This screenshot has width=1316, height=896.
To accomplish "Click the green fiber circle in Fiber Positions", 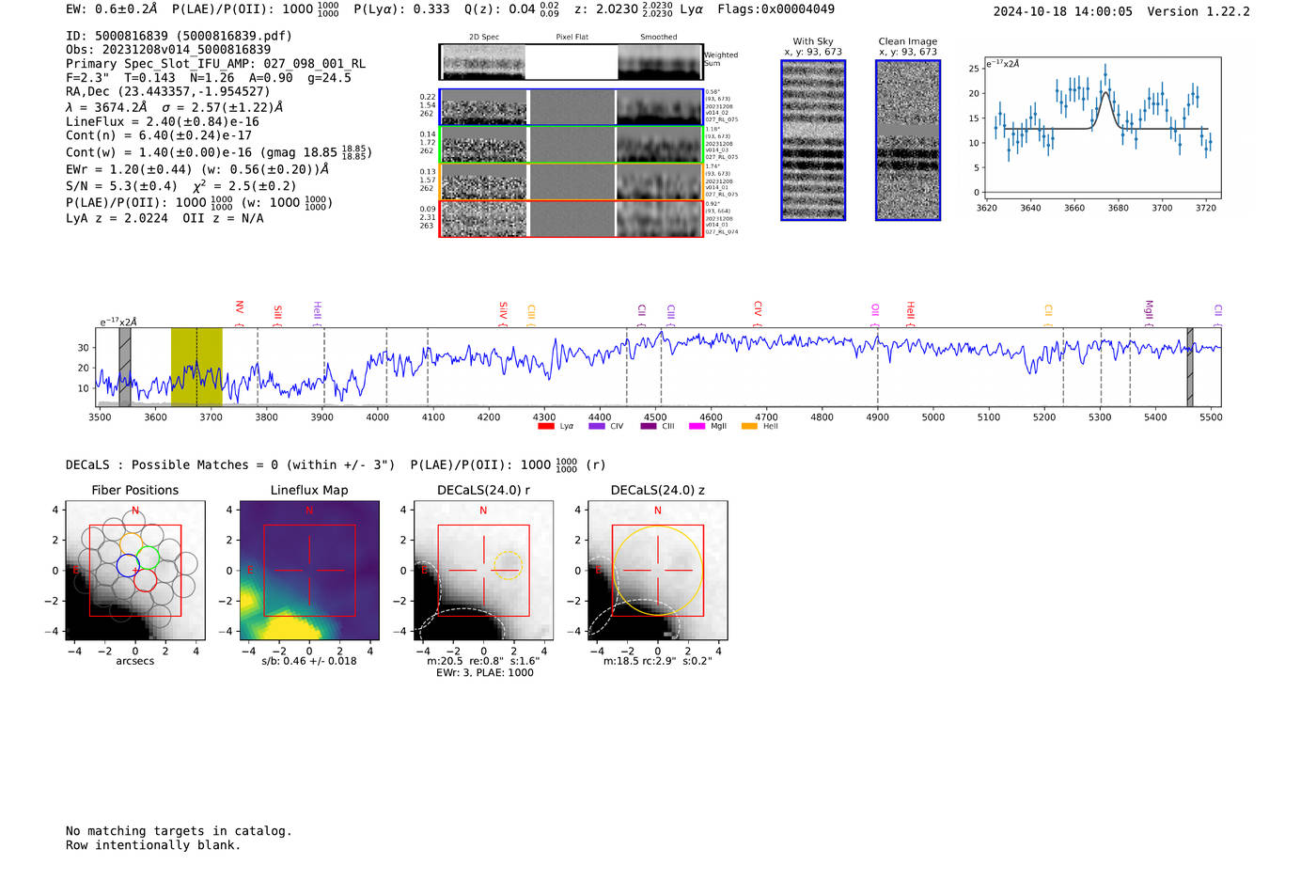I will pos(149,558).
